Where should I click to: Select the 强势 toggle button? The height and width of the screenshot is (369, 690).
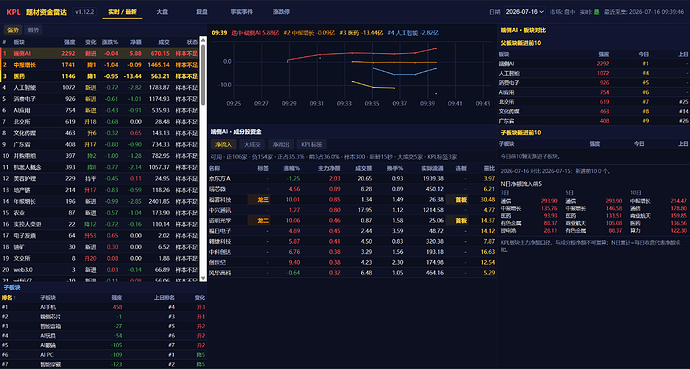pos(13,30)
